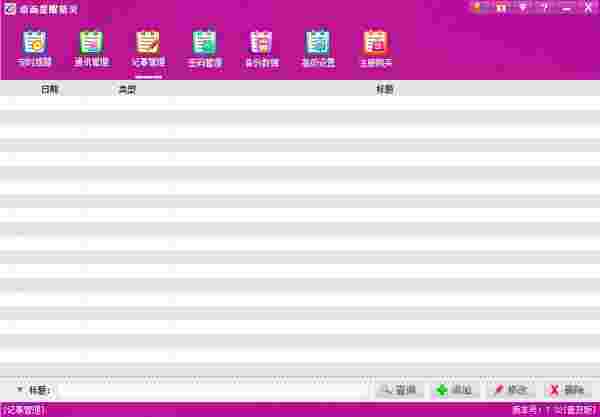
Task: Close the reminder application window
Action: (x=589, y=8)
